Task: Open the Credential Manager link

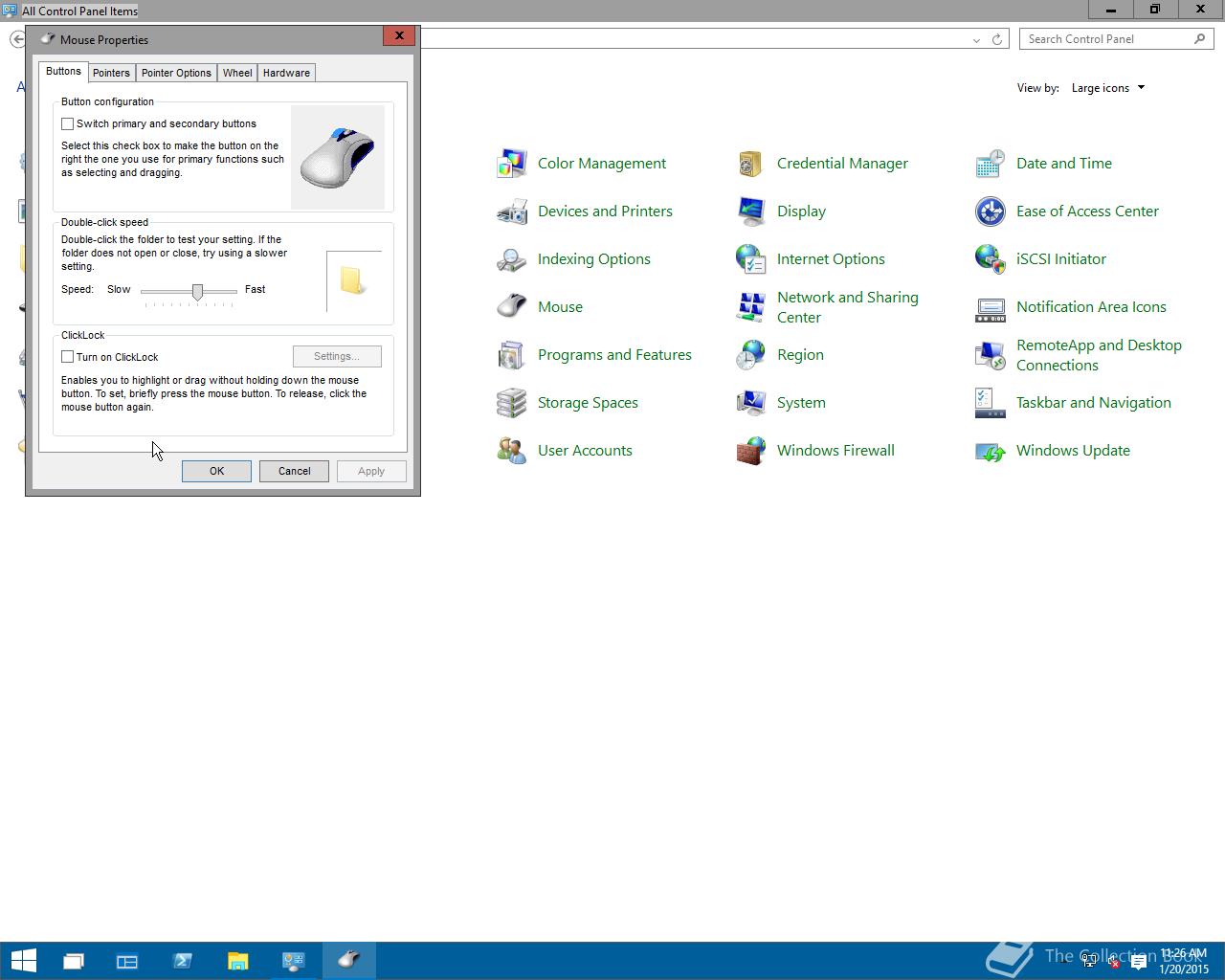Action: 842,164
